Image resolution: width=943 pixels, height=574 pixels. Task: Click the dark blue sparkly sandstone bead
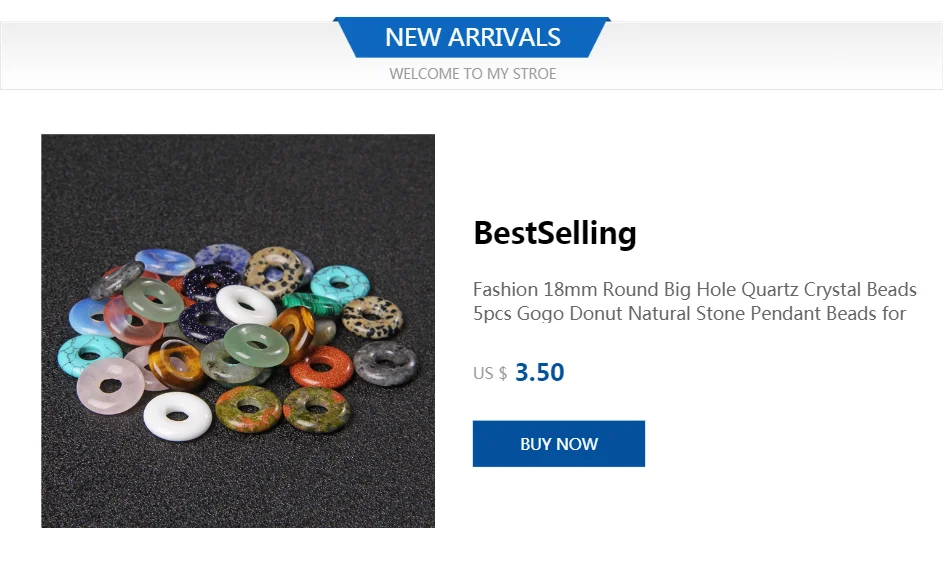pos(210,282)
